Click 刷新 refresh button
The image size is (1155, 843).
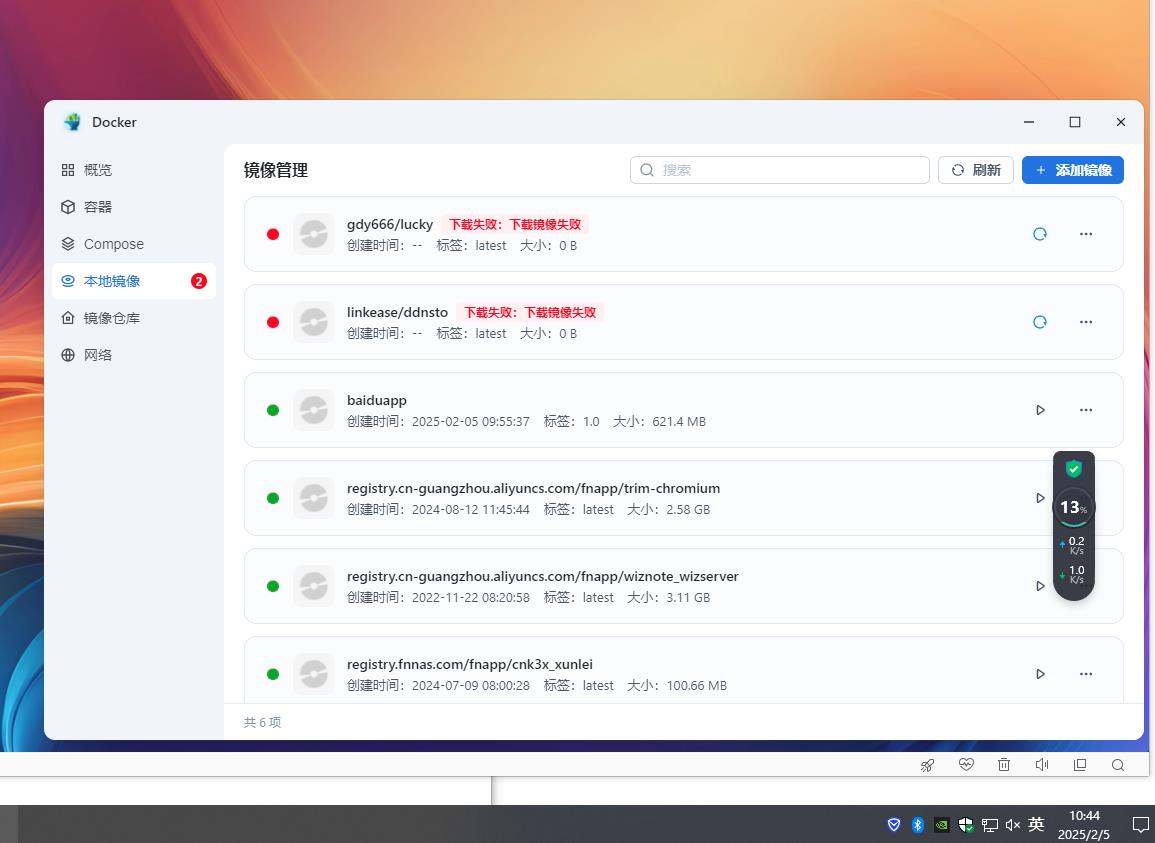click(x=975, y=170)
